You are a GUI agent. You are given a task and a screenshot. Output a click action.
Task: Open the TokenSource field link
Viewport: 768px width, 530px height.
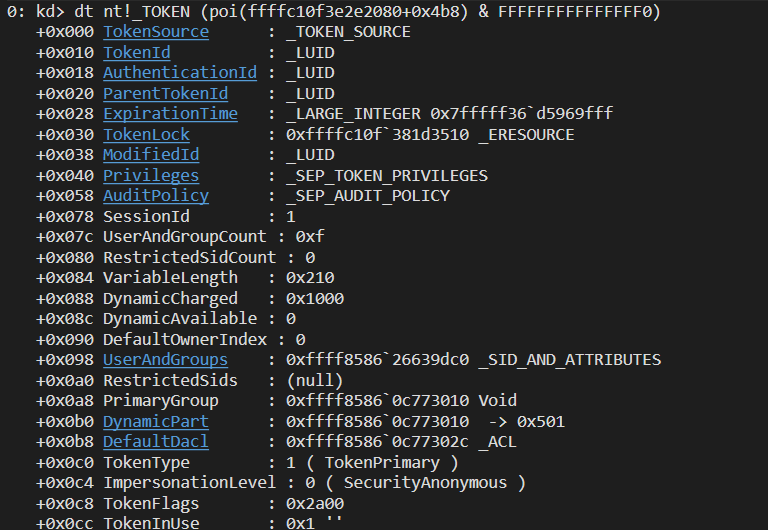[x=156, y=32]
